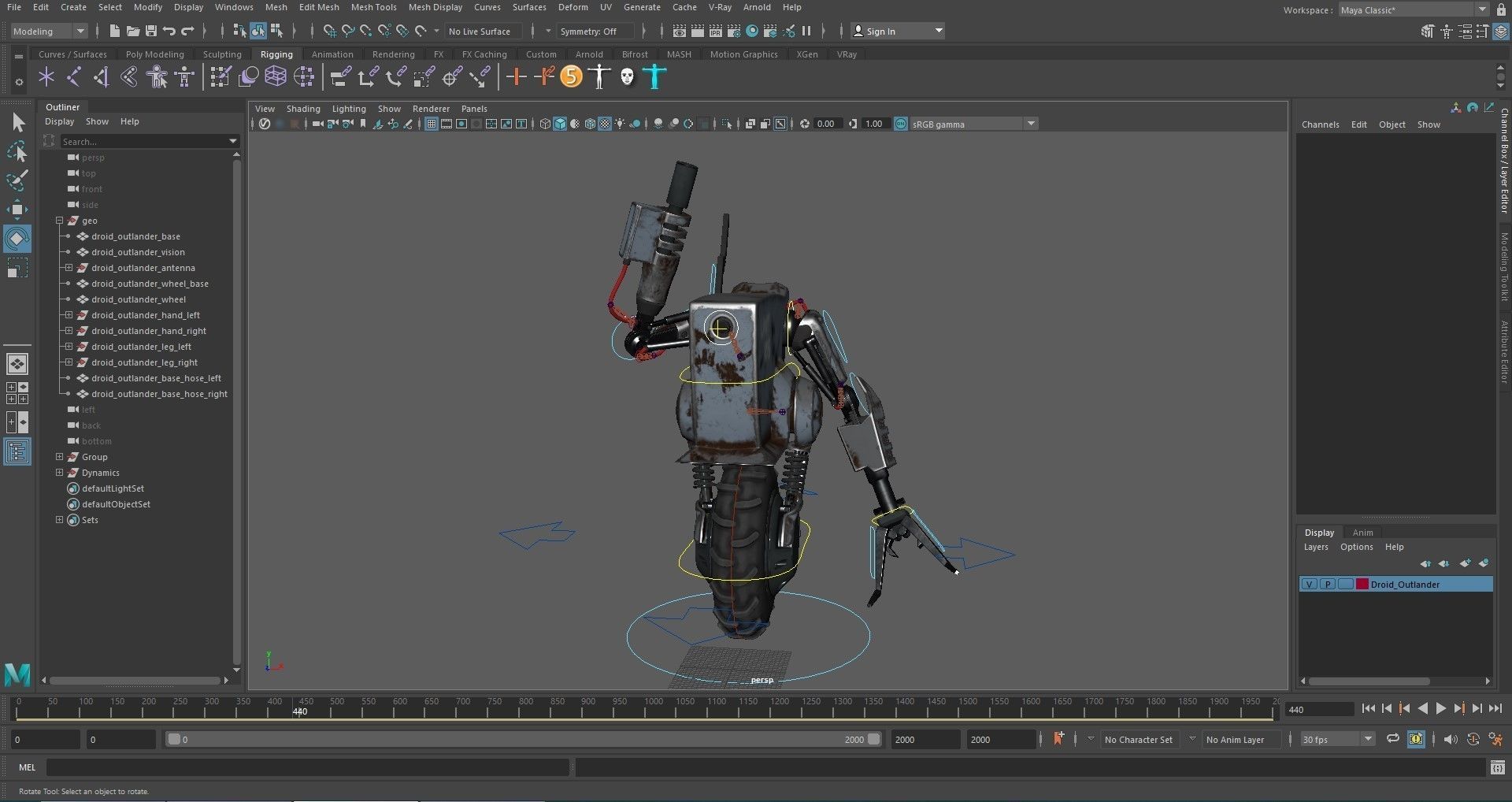The height and width of the screenshot is (802, 1512).
Task: Open the Script Editor icon at bottom right
Action: coord(1497,767)
